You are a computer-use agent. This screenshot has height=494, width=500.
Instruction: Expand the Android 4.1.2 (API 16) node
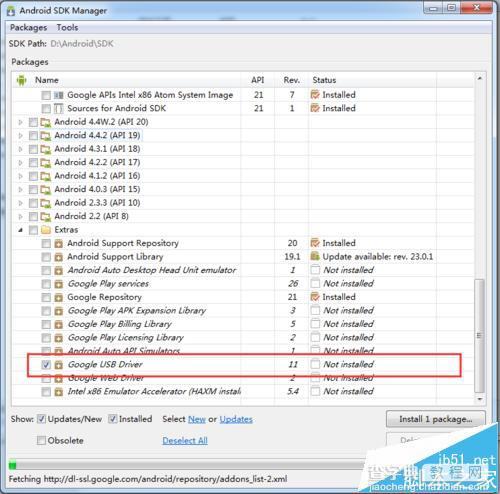[20, 176]
